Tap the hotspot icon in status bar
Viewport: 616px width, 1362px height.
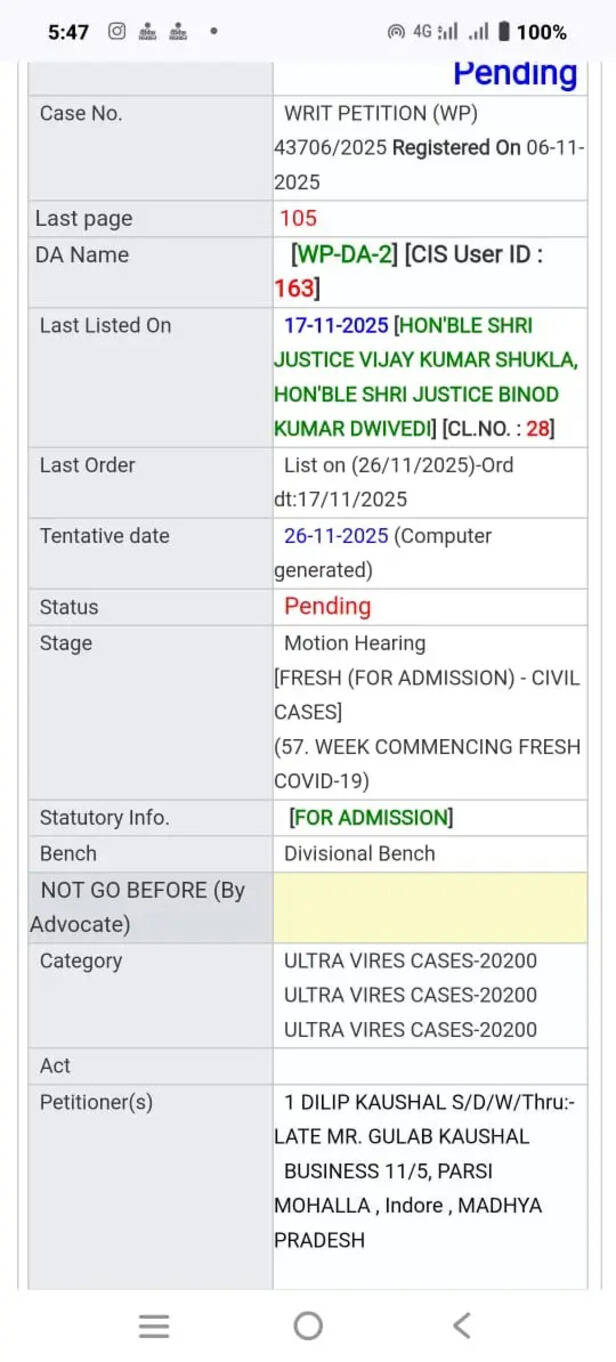click(396, 32)
